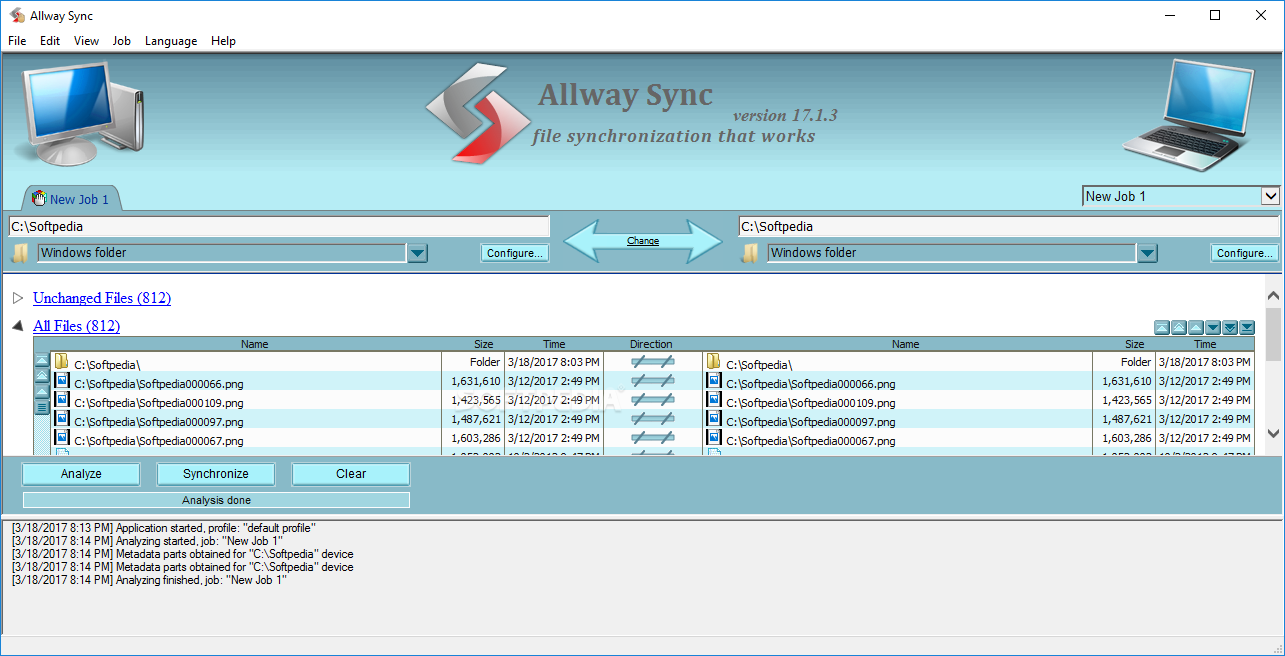Viewport: 1285px width, 656px height.
Task: Click the folder icon beside right Windows folder dropdown
Action: pyautogui.click(x=750, y=253)
